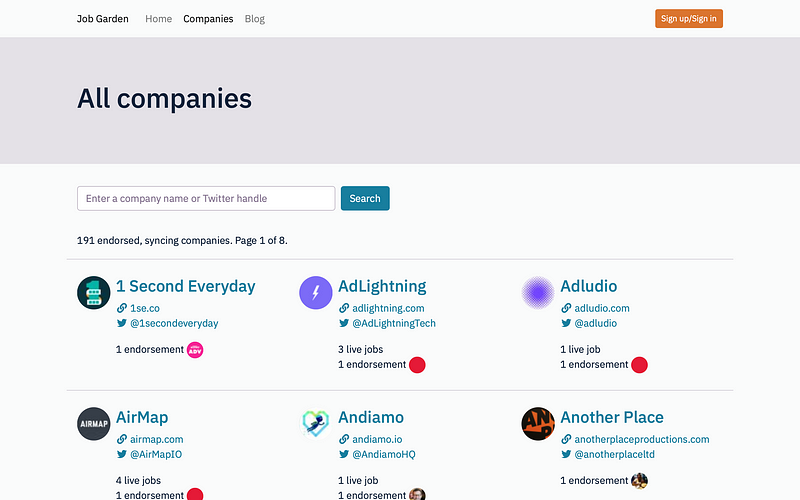
Task: Click the link icon beside airmap.com
Action: [x=121, y=439]
